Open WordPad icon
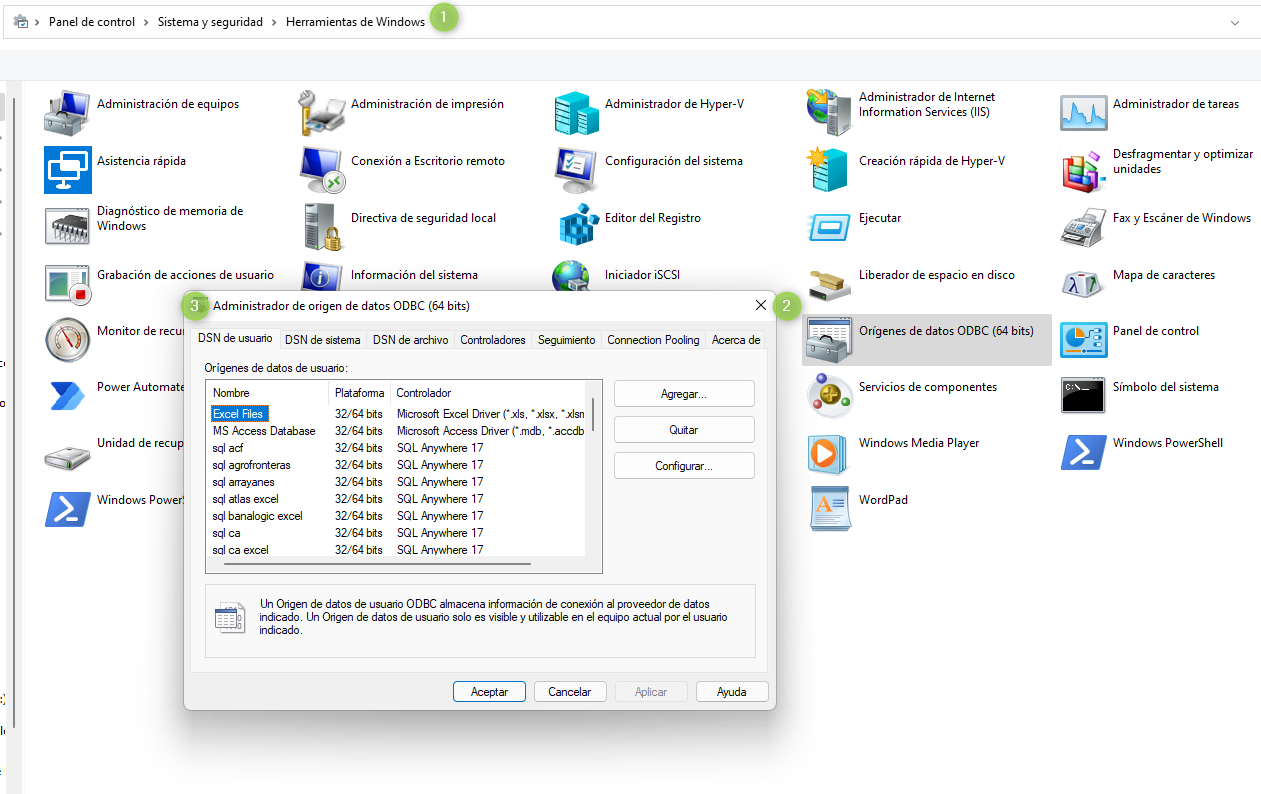Image resolution: width=1261 pixels, height=794 pixels. point(830,509)
